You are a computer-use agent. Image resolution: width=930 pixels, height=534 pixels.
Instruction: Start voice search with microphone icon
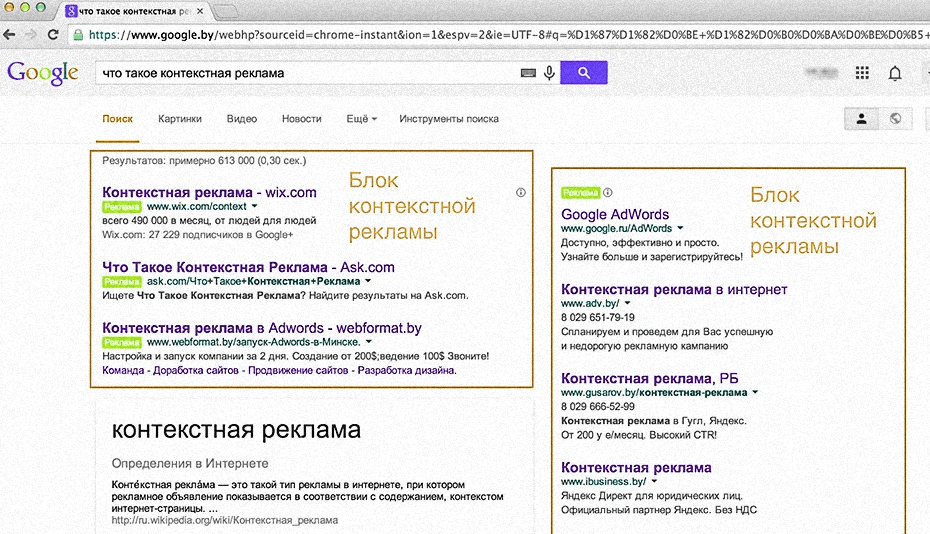(x=550, y=73)
